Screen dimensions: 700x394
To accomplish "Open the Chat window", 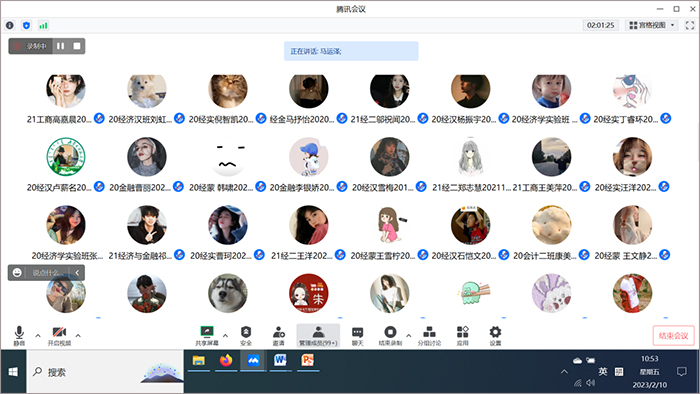I will (x=357, y=336).
